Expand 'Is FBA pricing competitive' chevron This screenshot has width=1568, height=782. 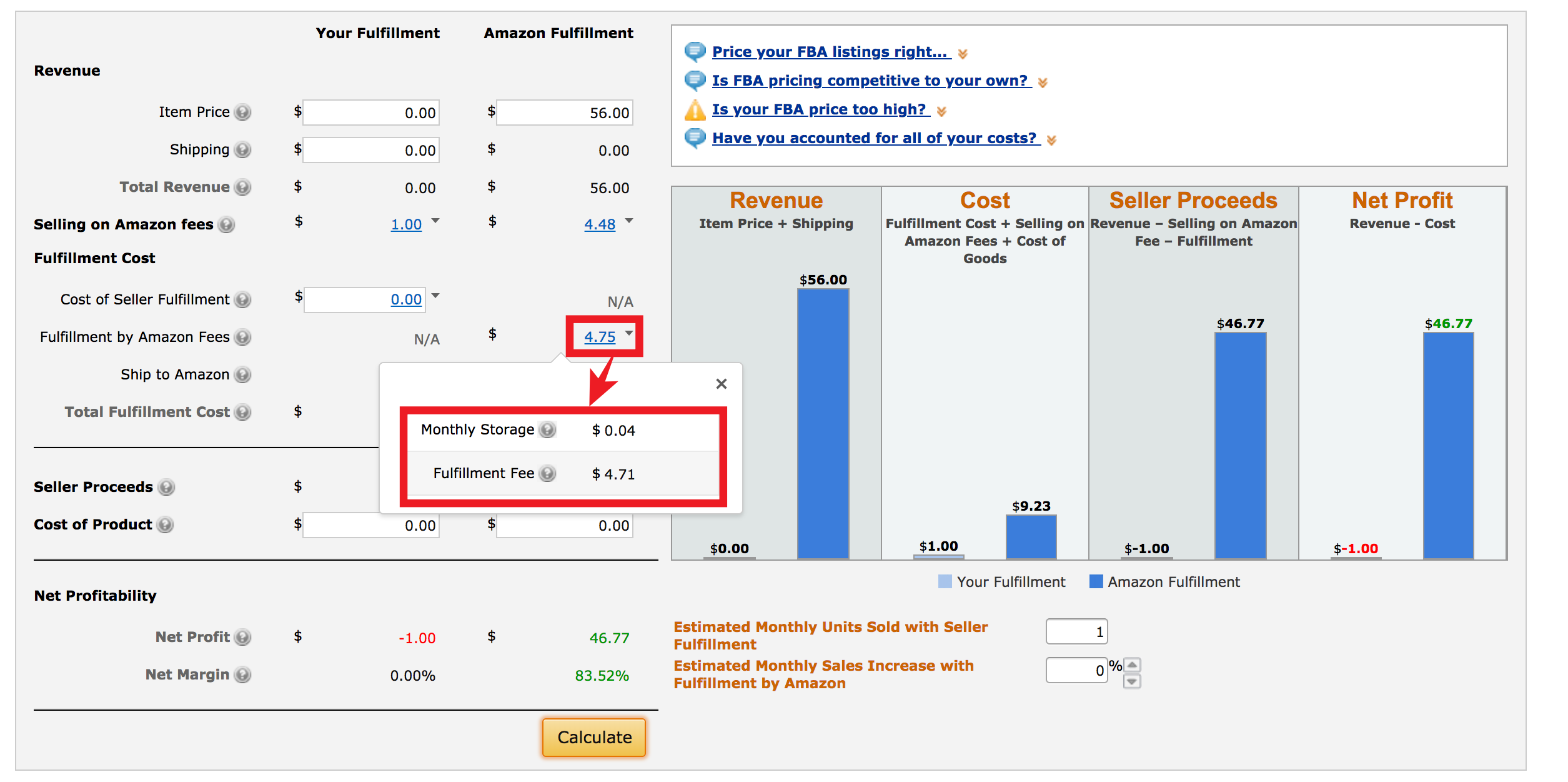click(1043, 83)
